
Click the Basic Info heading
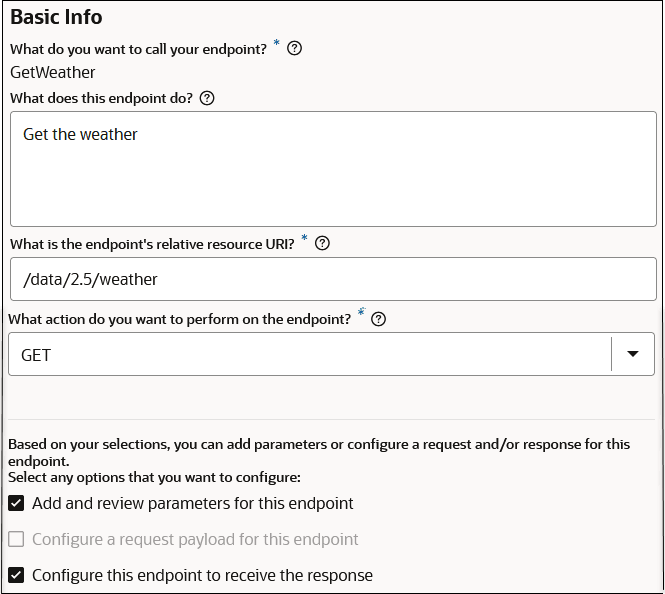(x=56, y=18)
